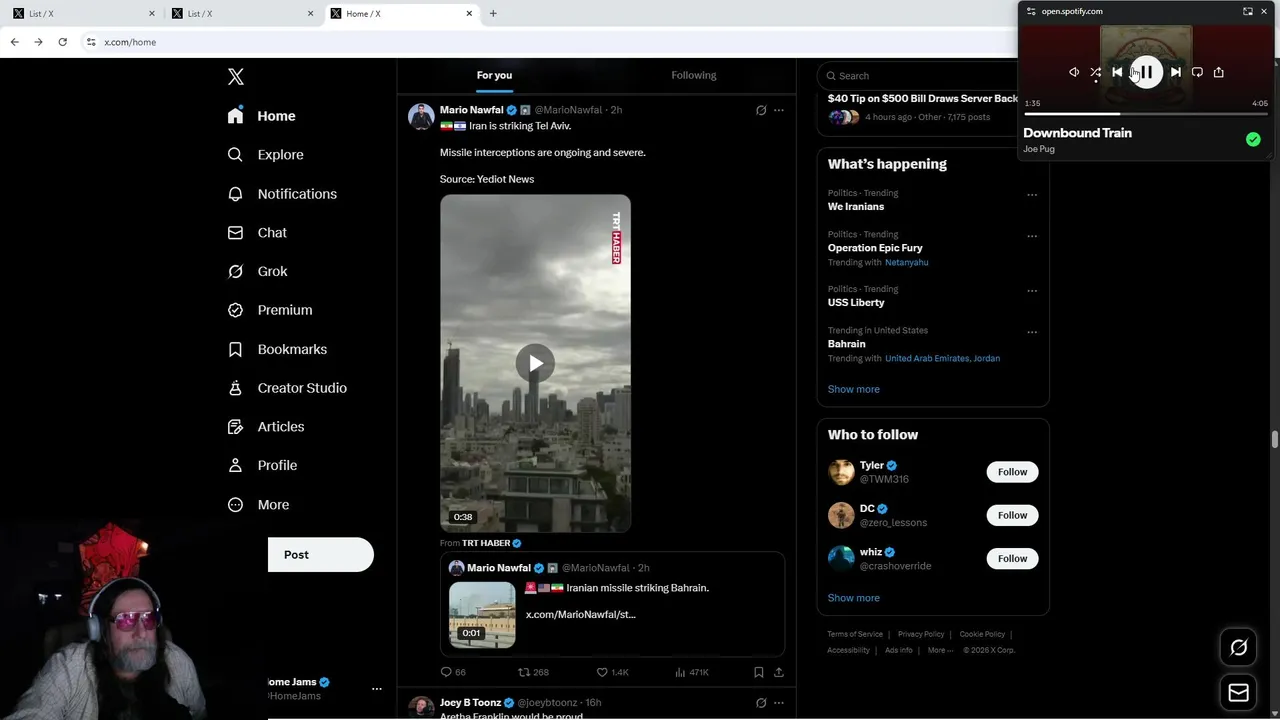Open Notifications in the sidebar
This screenshot has height=720, width=1280.
282,194
